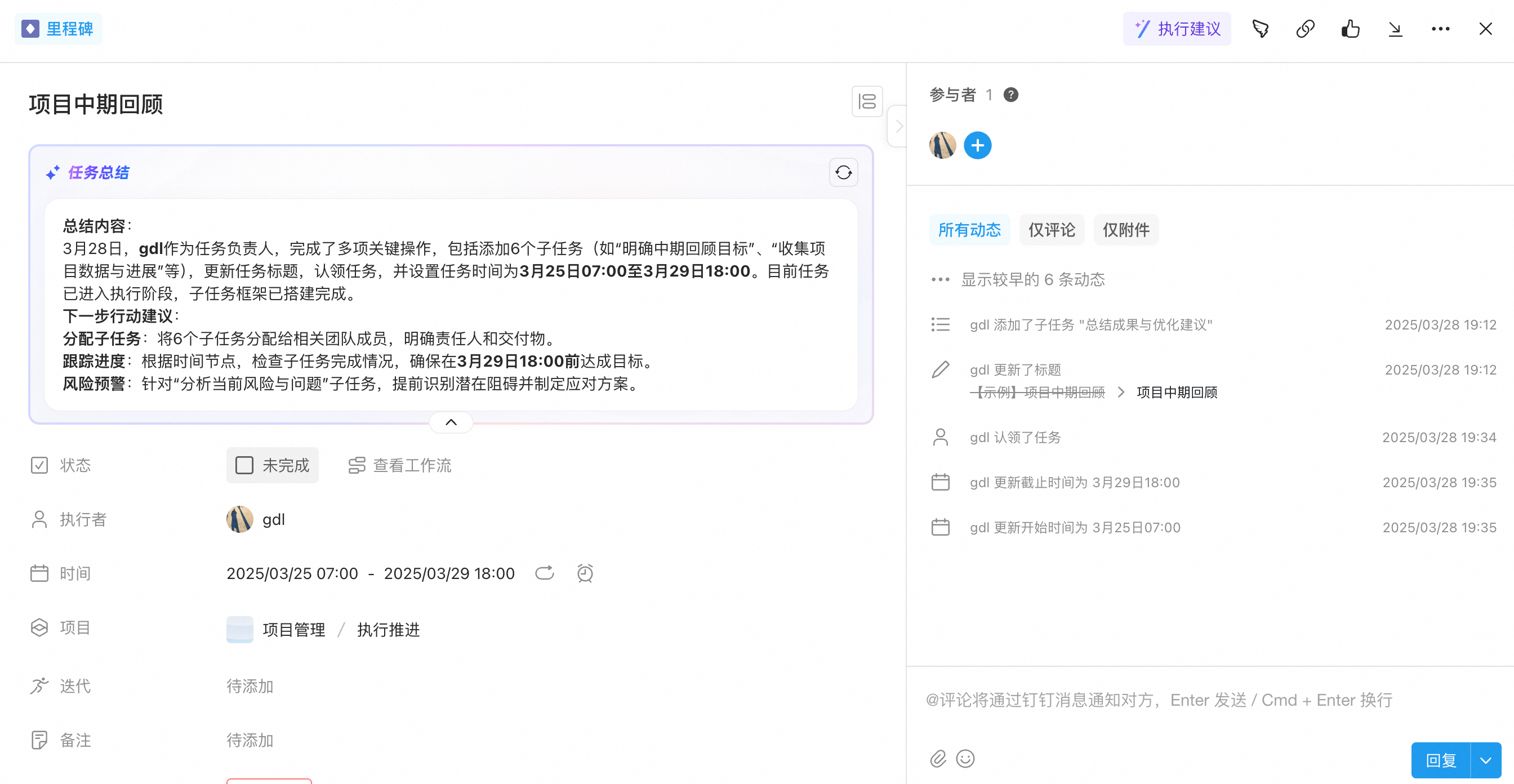Insert emoji with smiley icon
The width and height of the screenshot is (1514, 784).
[x=965, y=759]
